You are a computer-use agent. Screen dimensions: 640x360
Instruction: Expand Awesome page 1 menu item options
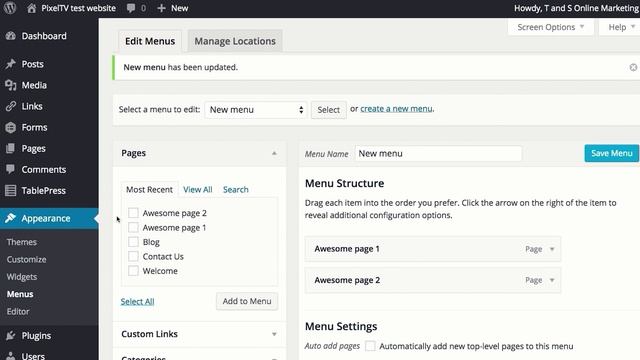[x=552, y=249]
